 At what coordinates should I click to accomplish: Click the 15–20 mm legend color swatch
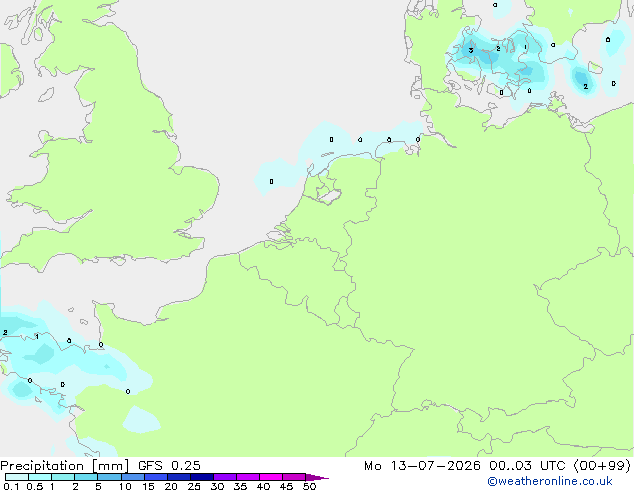pos(155,477)
